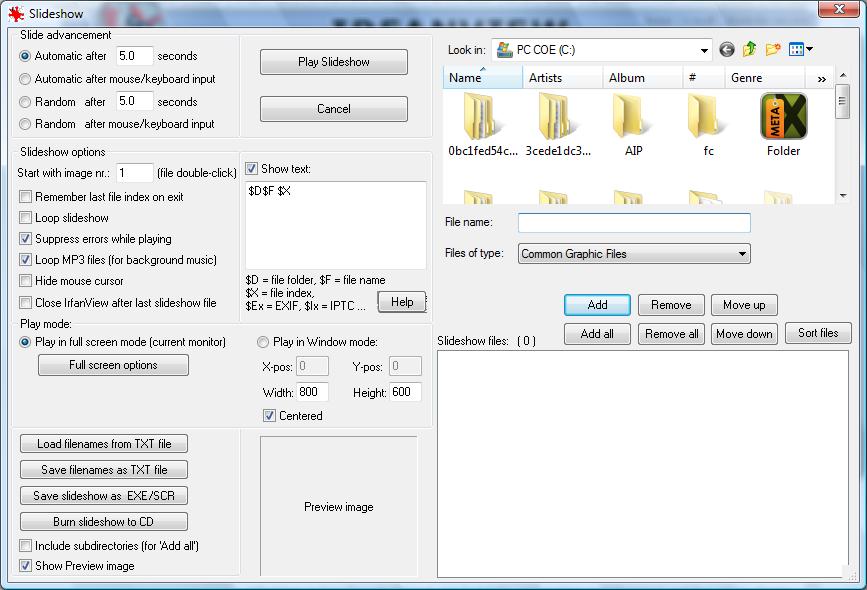The width and height of the screenshot is (867, 590).
Task: Expand the Look in drive dropdown
Action: click(704, 50)
